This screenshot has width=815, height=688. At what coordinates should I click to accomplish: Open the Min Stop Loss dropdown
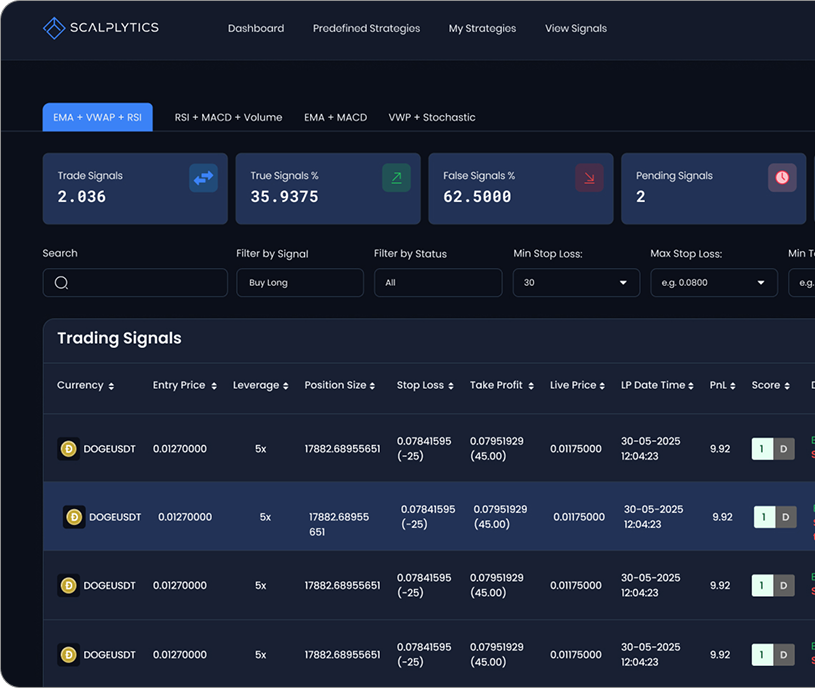click(576, 283)
